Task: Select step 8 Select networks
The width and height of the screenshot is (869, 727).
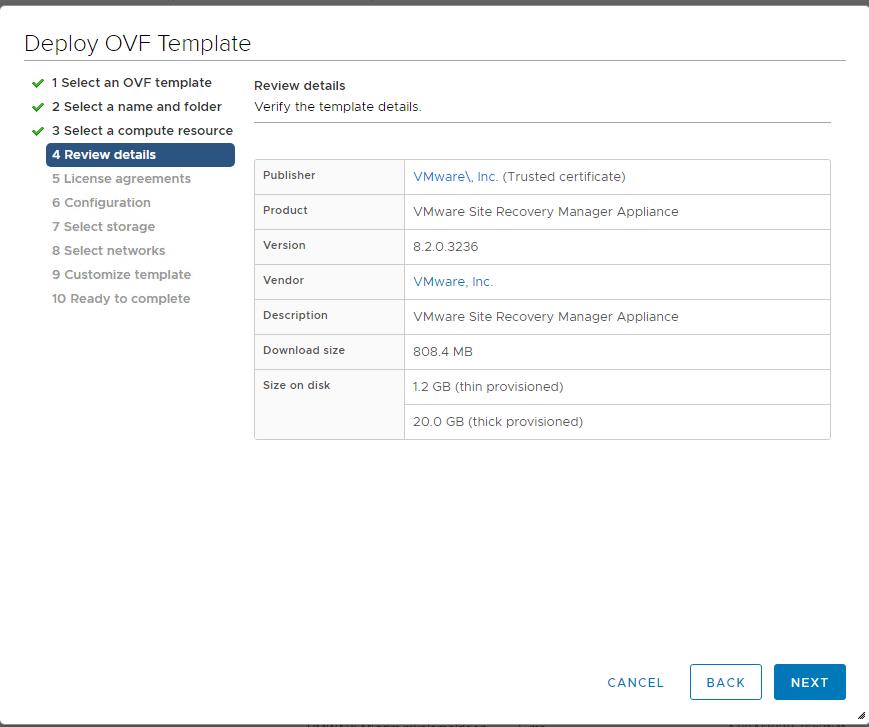Action: 109,250
